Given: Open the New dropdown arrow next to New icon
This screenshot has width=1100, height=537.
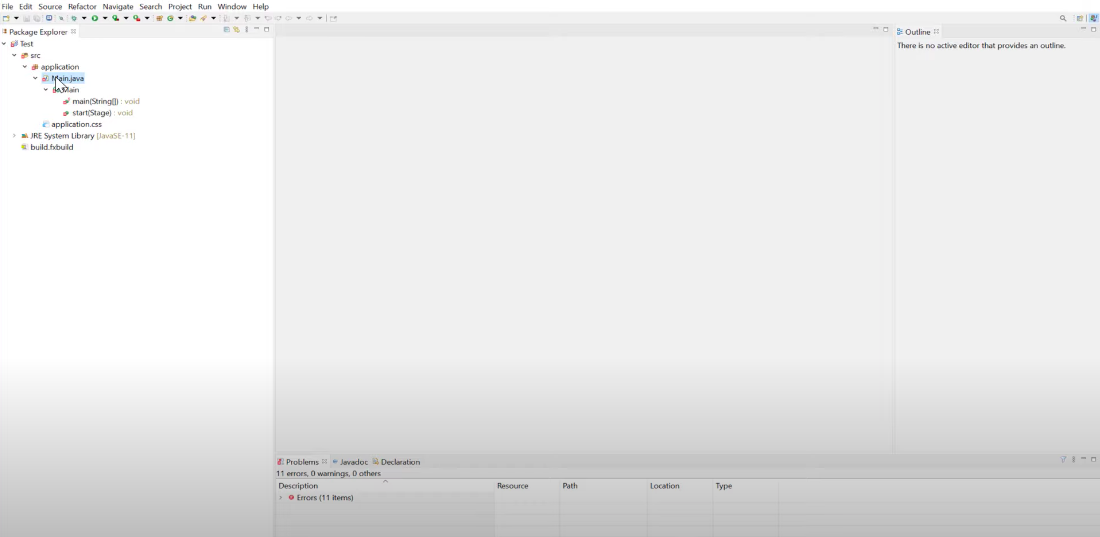Looking at the screenshot, I should [16, 18].
